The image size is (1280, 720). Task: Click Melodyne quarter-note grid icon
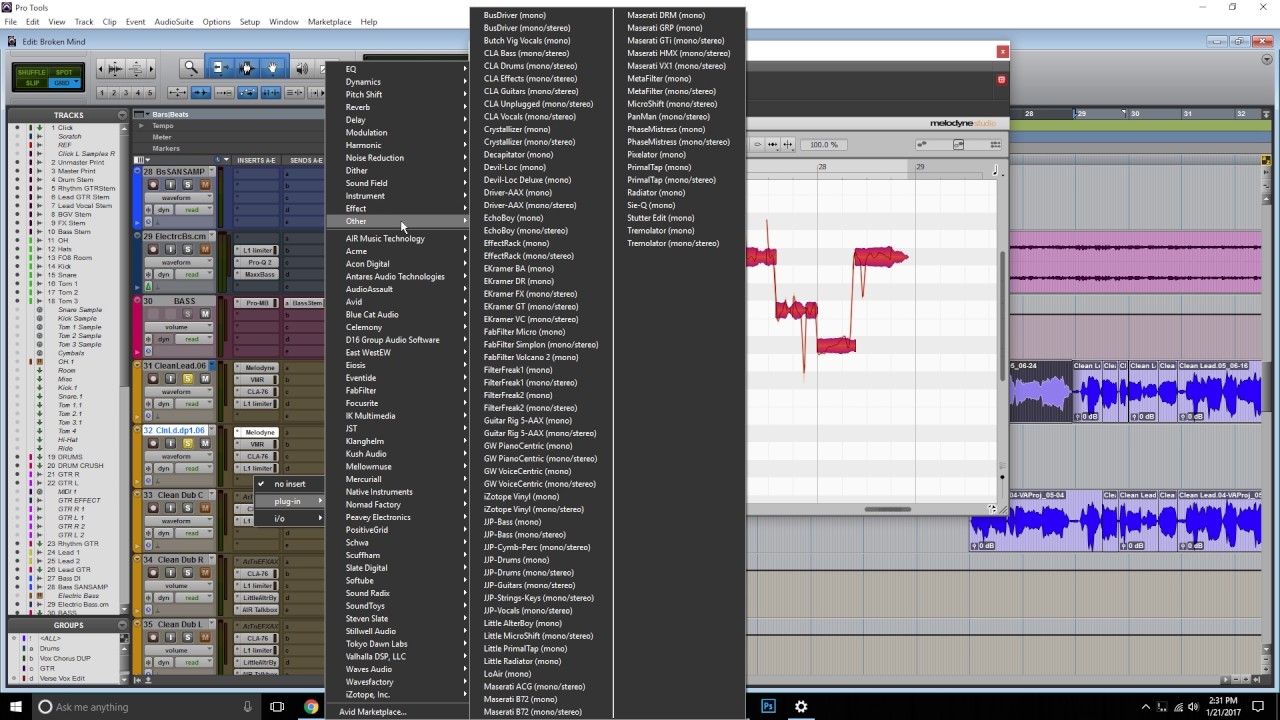pos(995,172)
